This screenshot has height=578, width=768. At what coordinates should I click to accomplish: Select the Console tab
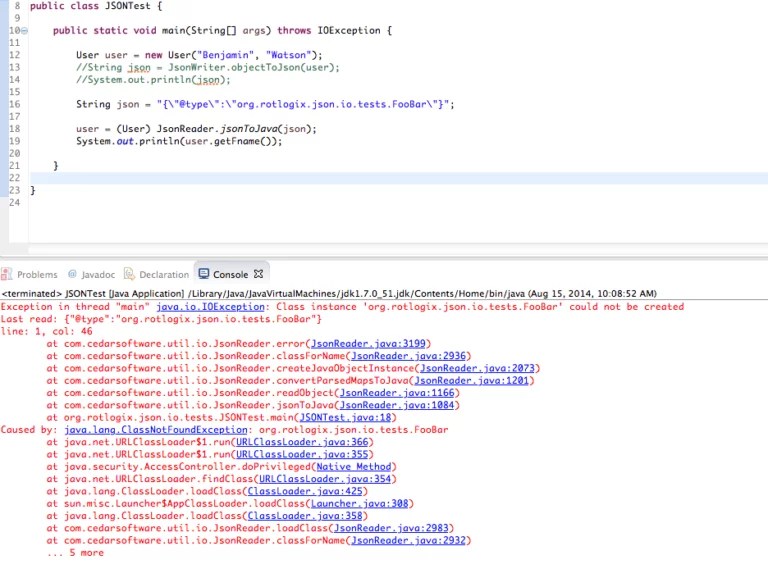[x=230, y=275]
